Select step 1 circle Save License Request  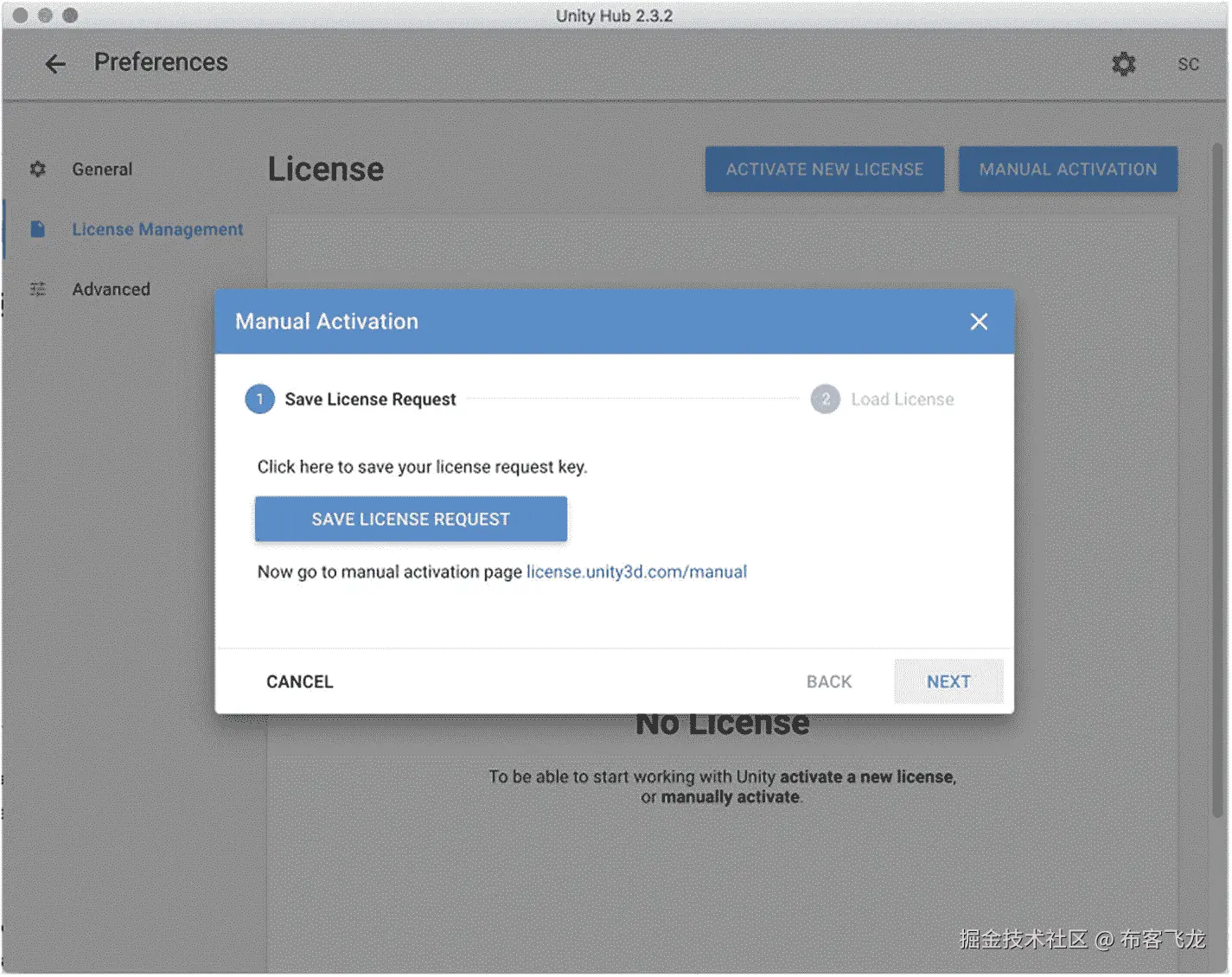[259, 399]
